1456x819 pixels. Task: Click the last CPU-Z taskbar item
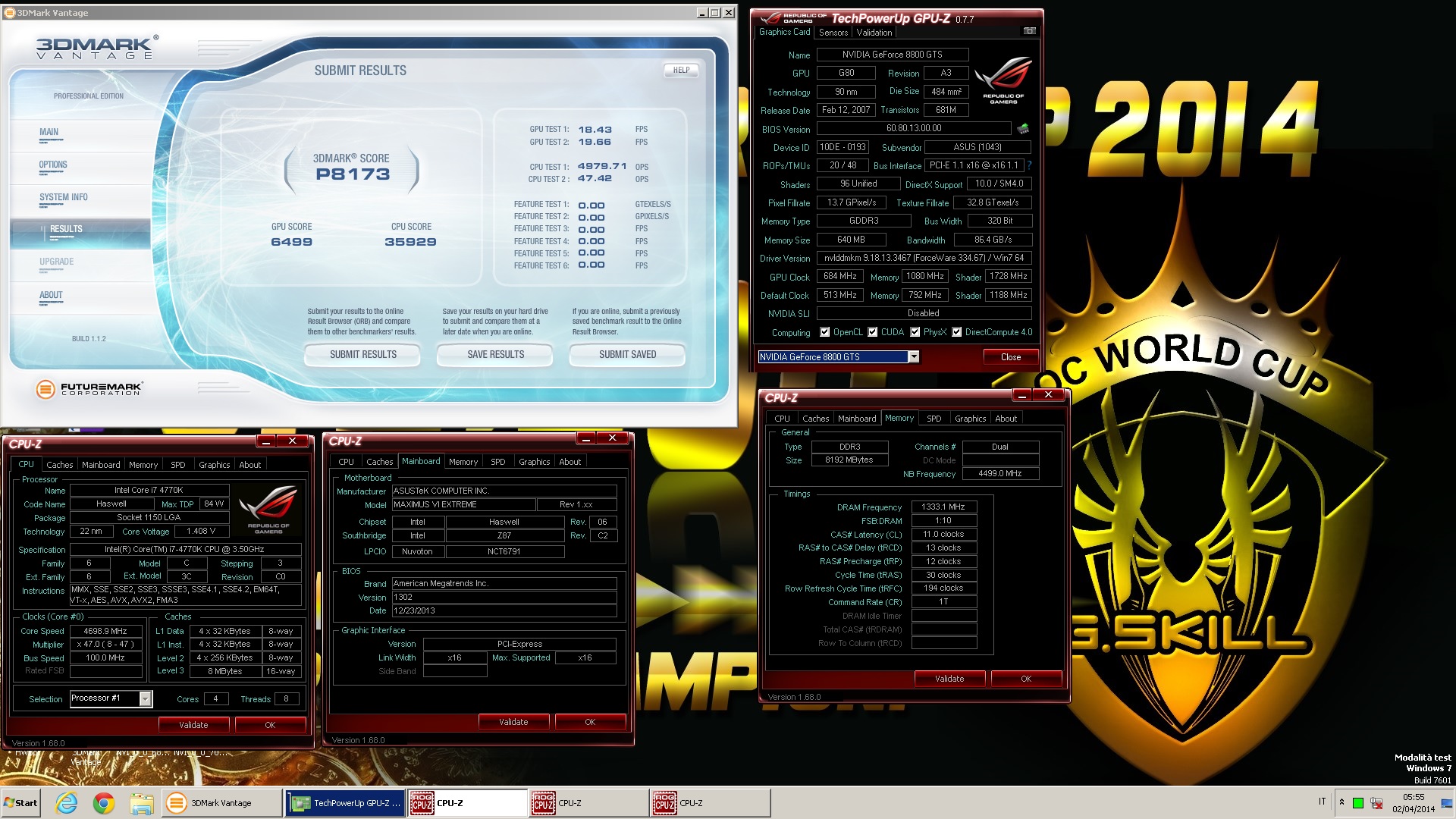click(710, 803)
